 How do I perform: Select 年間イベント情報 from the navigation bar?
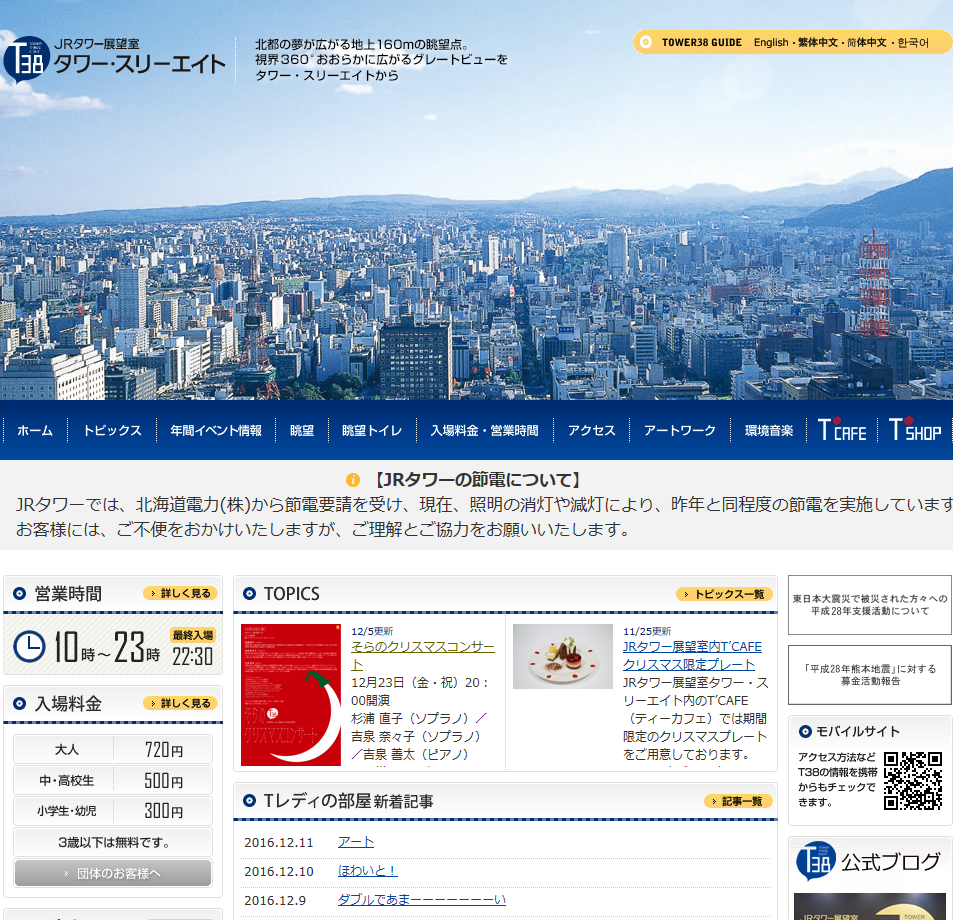click(x=216, y=430)
